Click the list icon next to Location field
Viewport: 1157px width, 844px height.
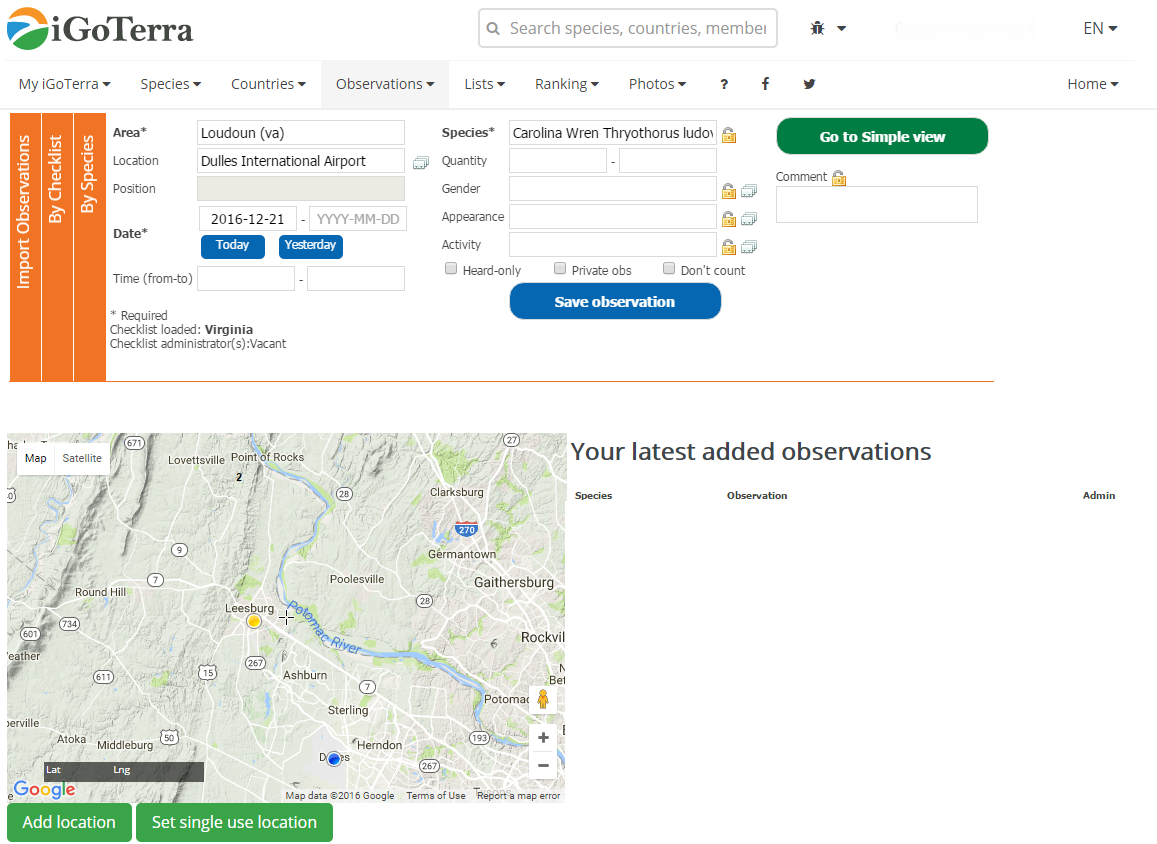click(420, 162)
